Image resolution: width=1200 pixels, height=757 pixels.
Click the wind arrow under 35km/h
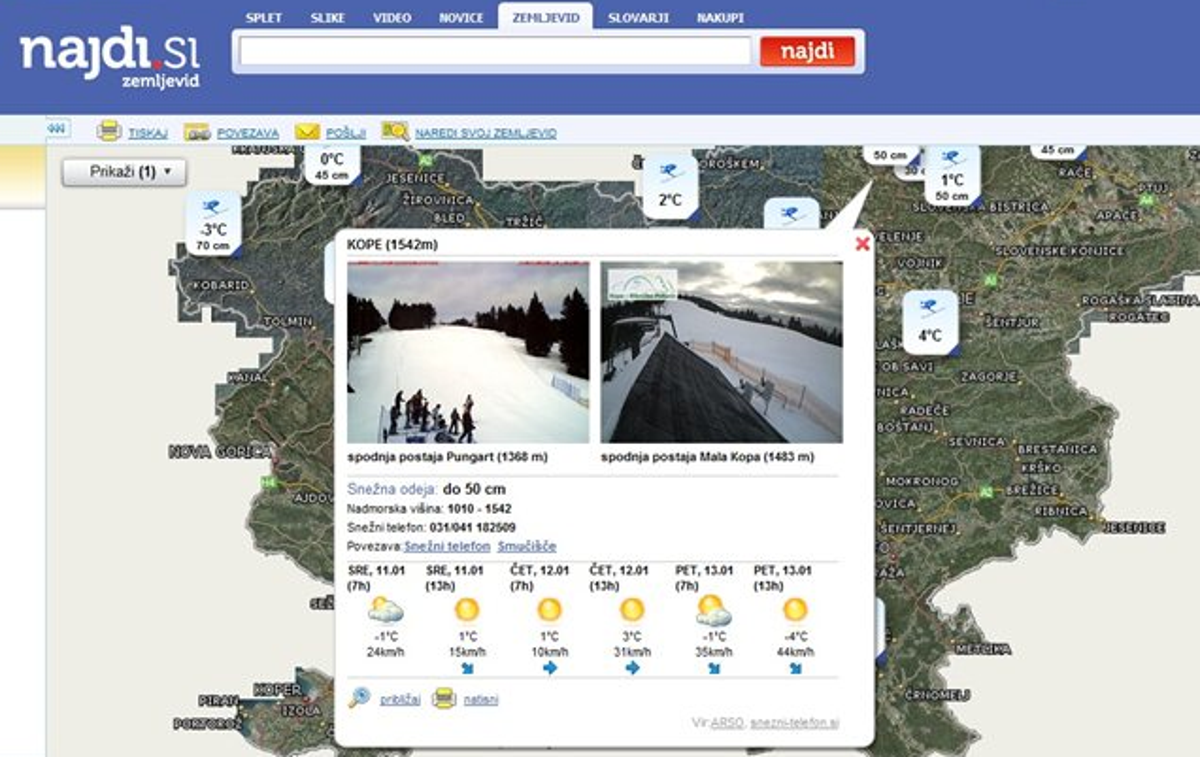pos(713,668)
